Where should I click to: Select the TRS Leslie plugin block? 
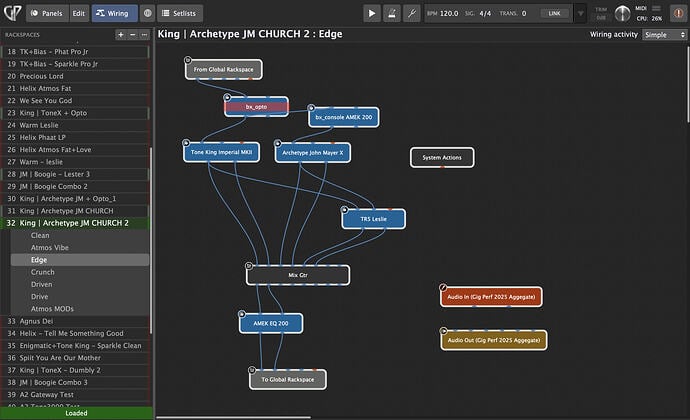click(x=374, y=219)
